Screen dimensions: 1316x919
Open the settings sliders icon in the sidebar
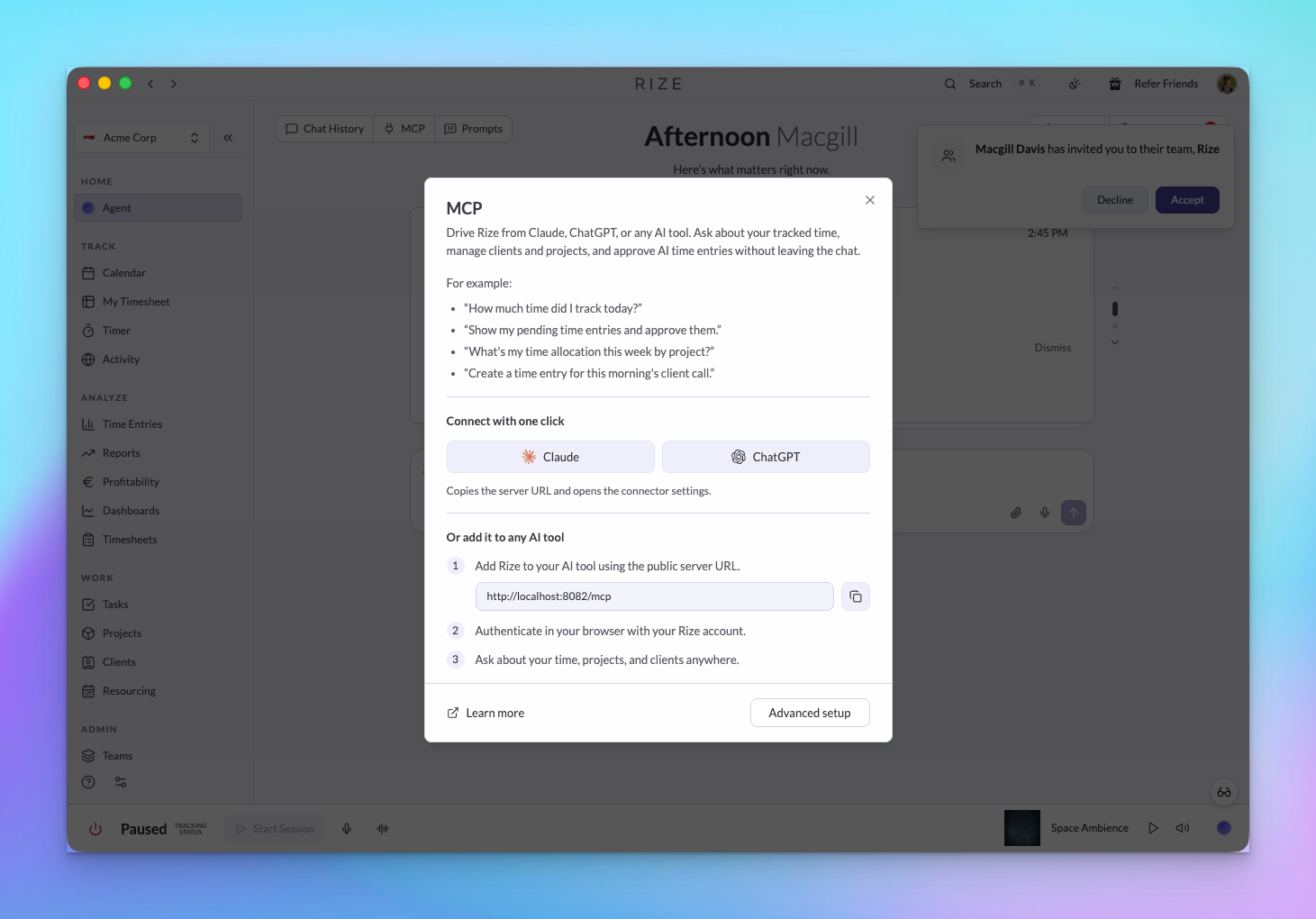point(121,782)
